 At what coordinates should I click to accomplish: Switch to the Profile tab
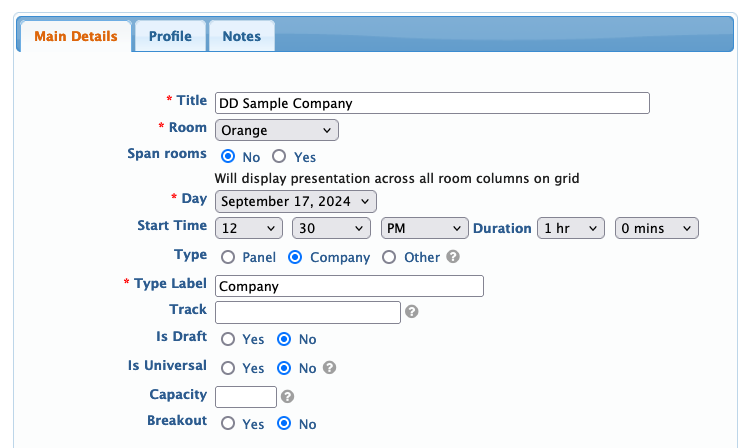pos(170,36)
